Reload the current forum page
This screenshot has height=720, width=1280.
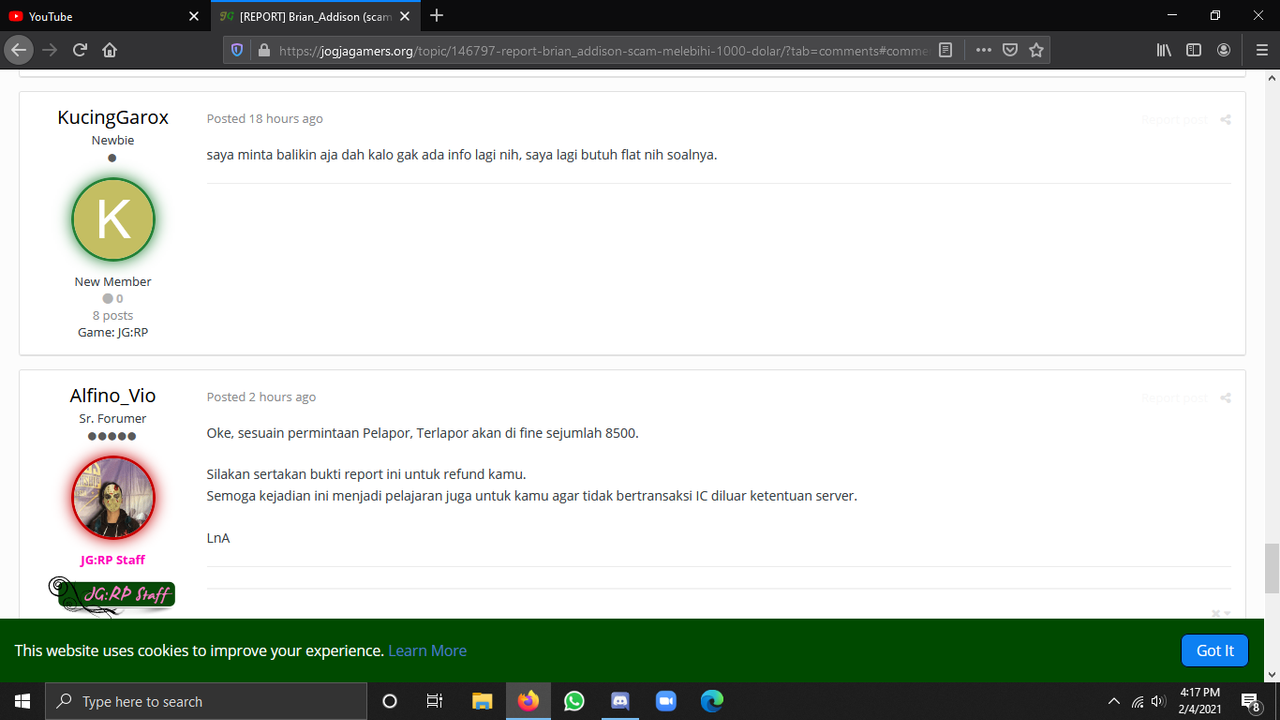80,50
